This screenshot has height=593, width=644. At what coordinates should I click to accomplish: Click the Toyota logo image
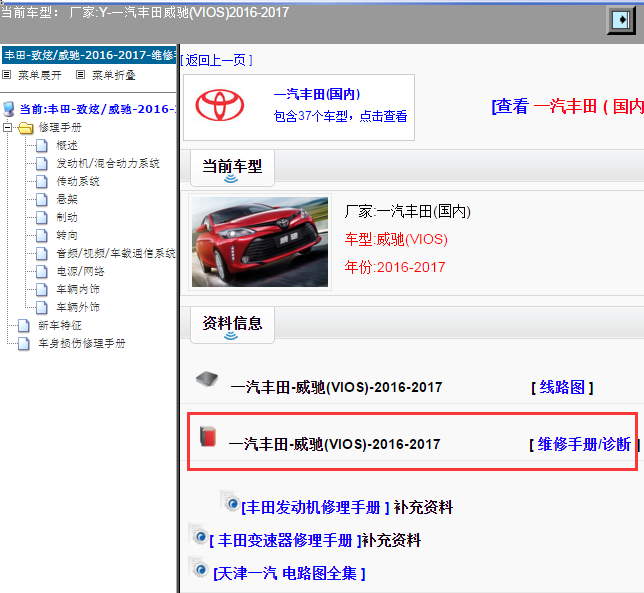point(219,105)
